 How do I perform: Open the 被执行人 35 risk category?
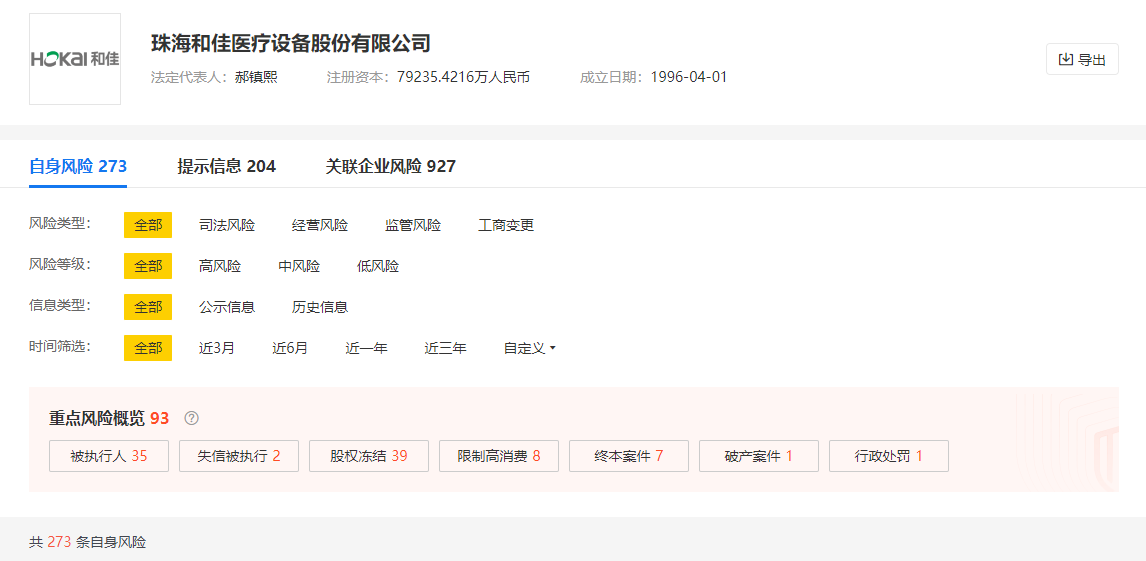click(109, 456)
